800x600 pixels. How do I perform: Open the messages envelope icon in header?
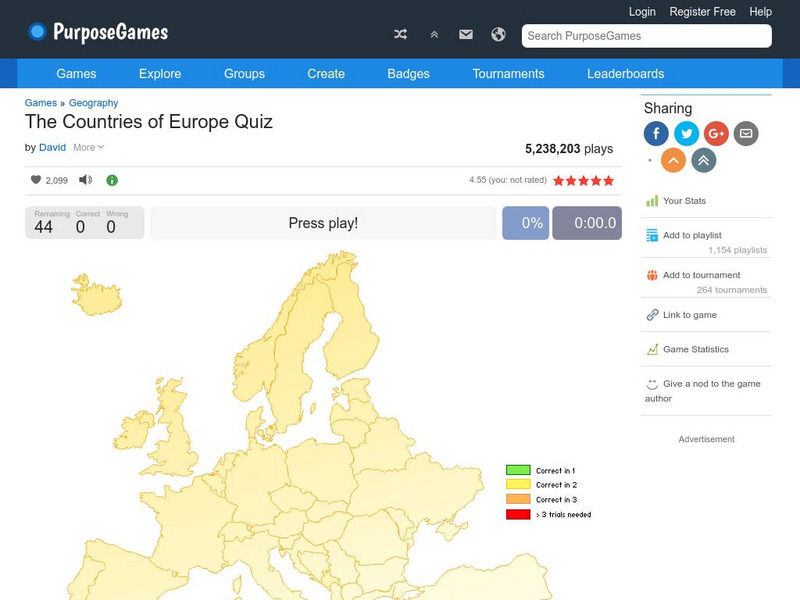[466, 35]
